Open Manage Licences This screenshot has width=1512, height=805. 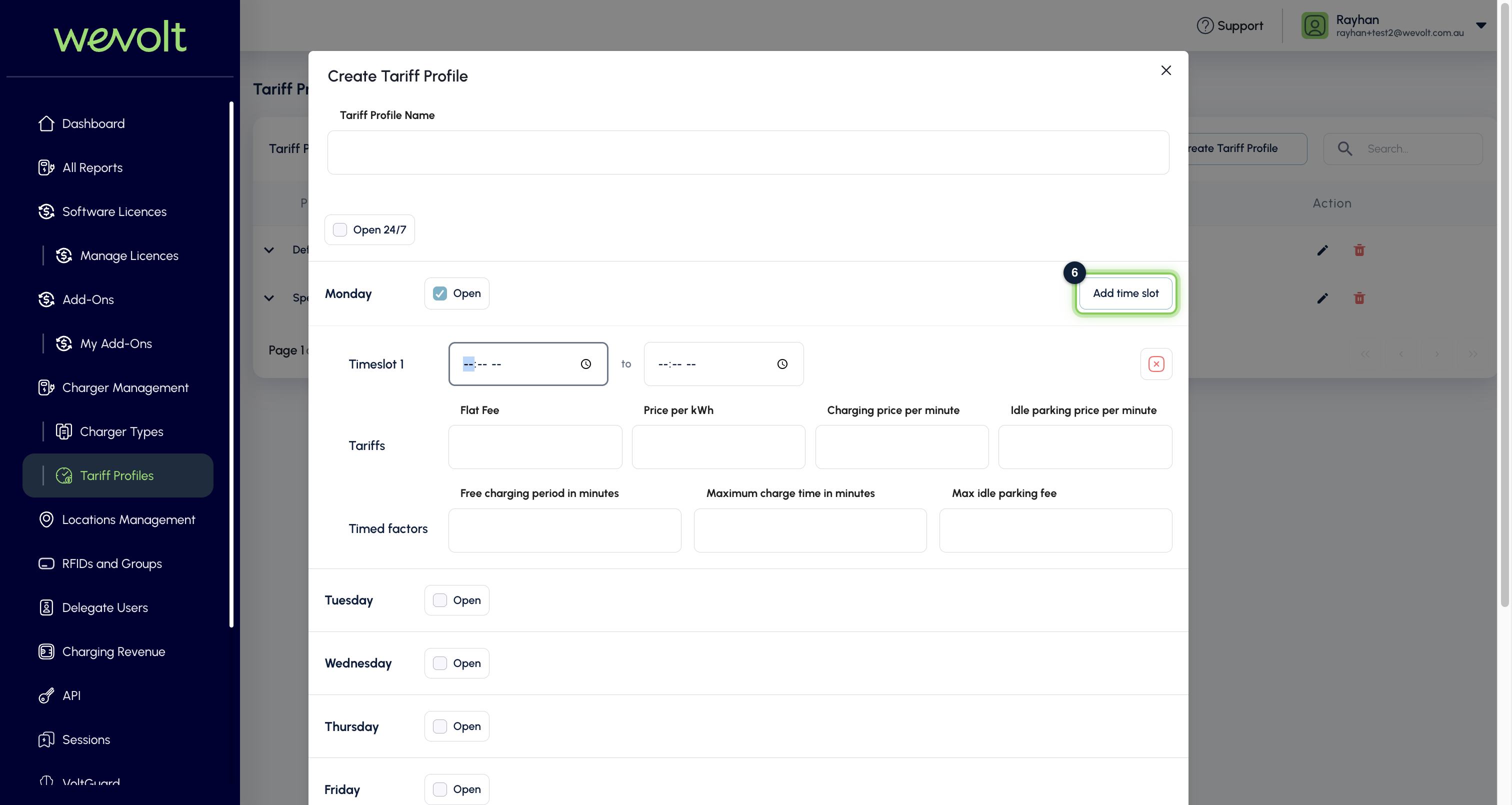coord(129,255)
